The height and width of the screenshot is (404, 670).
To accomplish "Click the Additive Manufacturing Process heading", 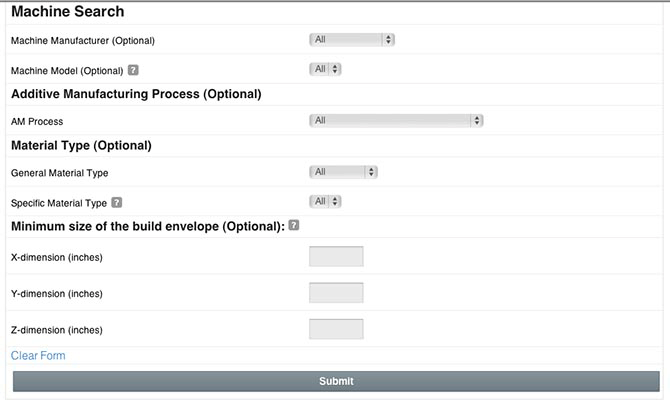I will point(136,94).
